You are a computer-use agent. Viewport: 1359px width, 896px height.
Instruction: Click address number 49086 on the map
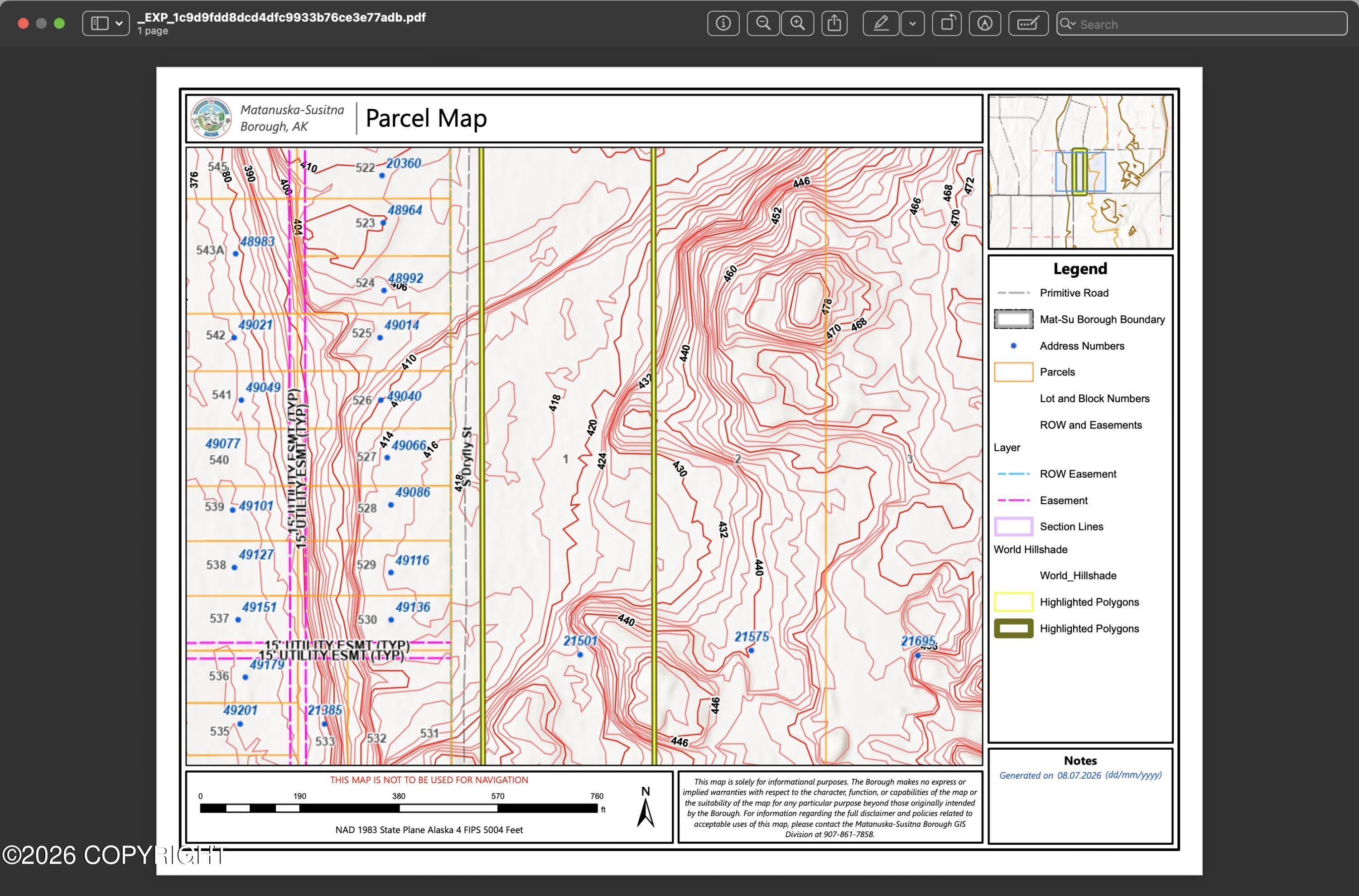point(413,492)
